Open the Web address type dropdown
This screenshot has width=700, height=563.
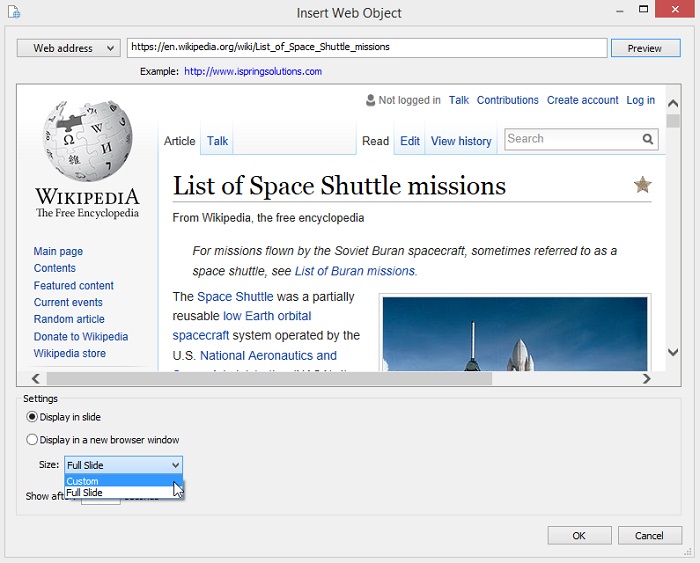(x=69, y=48)
